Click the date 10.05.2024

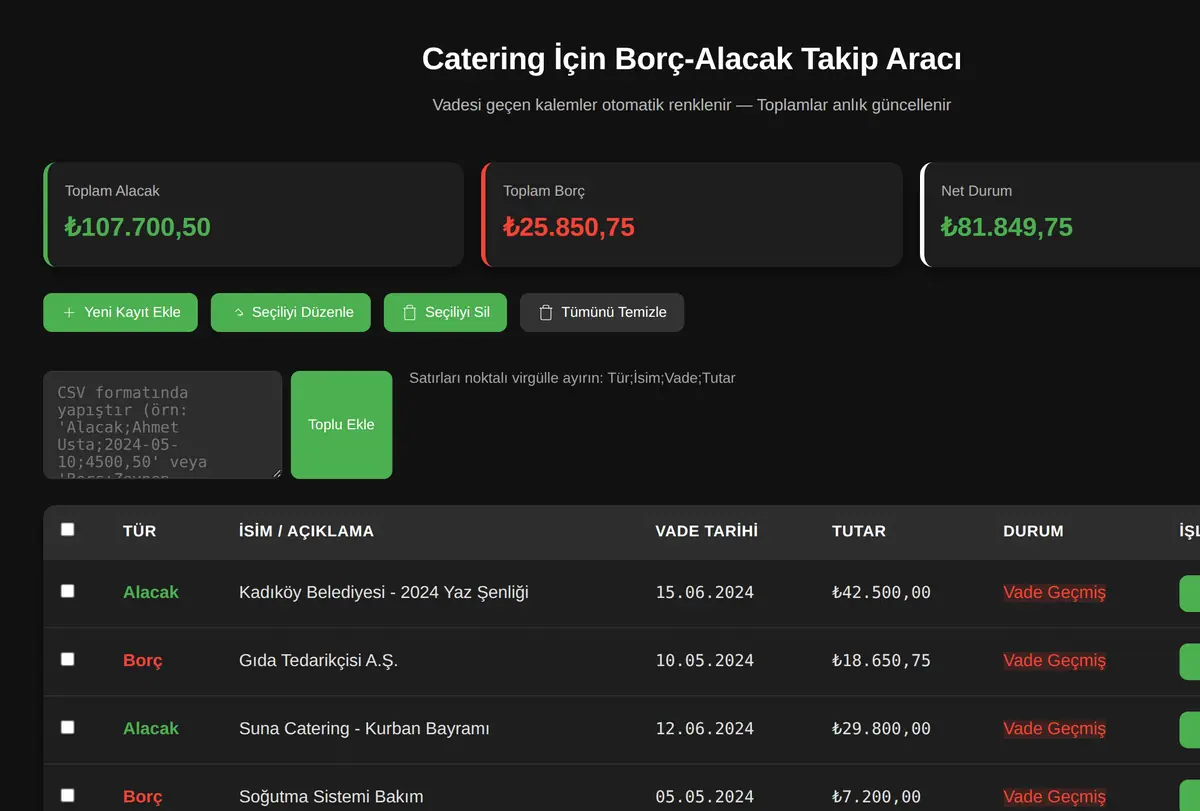coord(704,660)
